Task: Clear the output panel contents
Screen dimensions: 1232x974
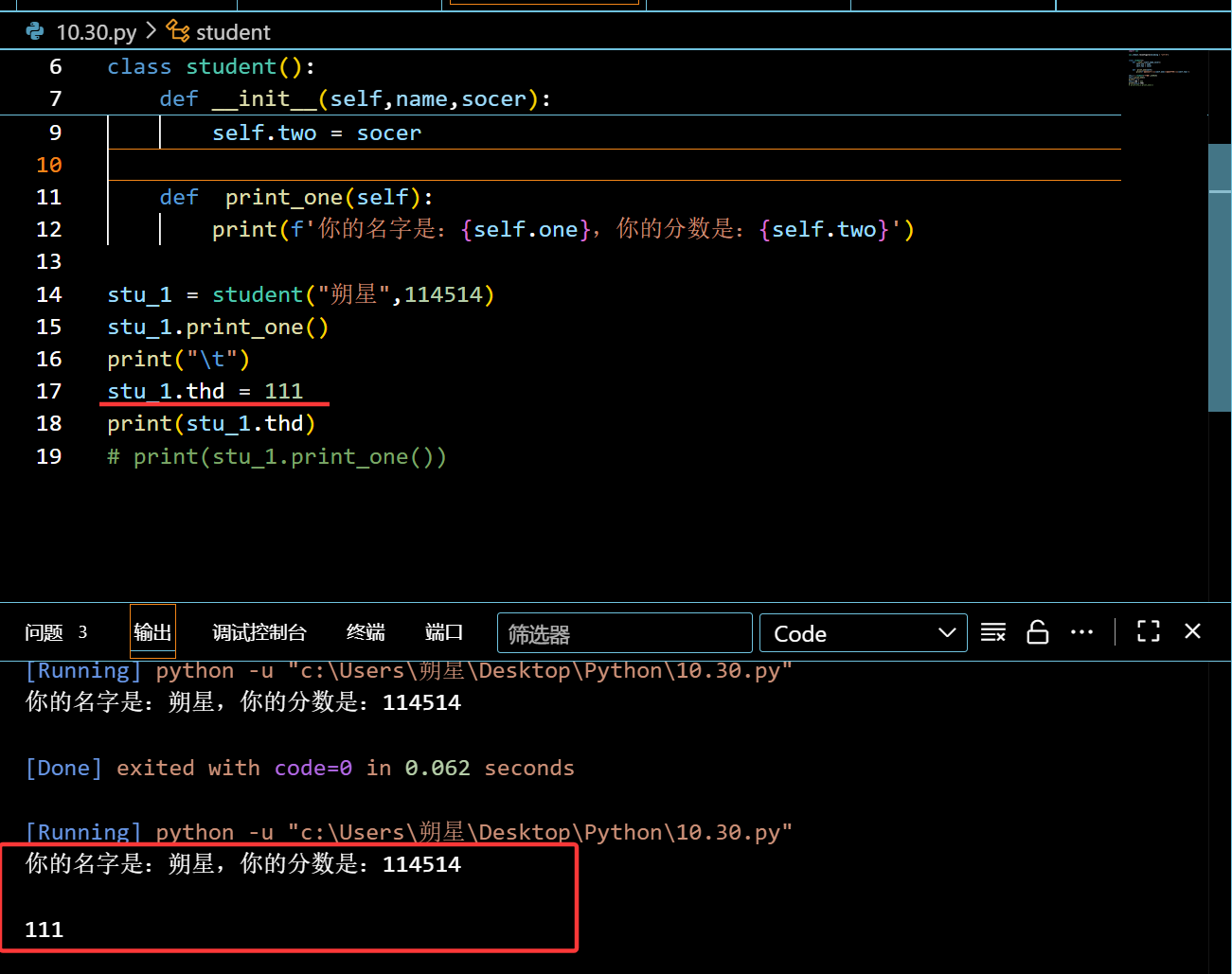Action: pos(992,632)
